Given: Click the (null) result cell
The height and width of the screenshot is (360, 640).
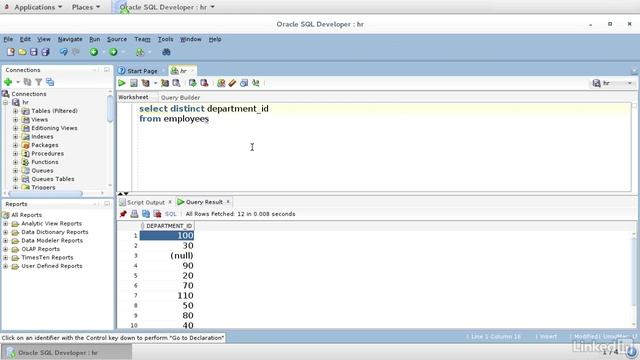Looking at the screenshot, I should pos(167,256).
